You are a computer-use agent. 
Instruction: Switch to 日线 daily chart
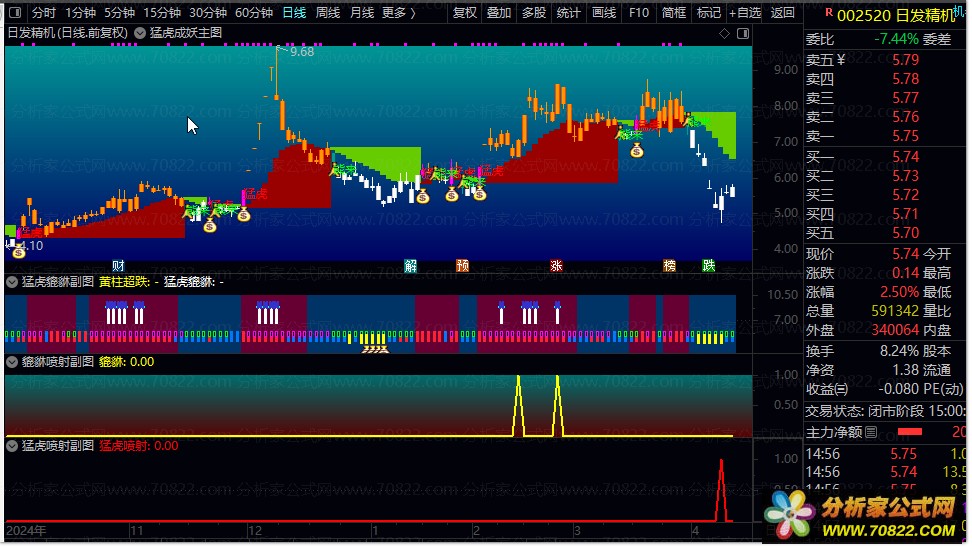[x=294, y=12]
